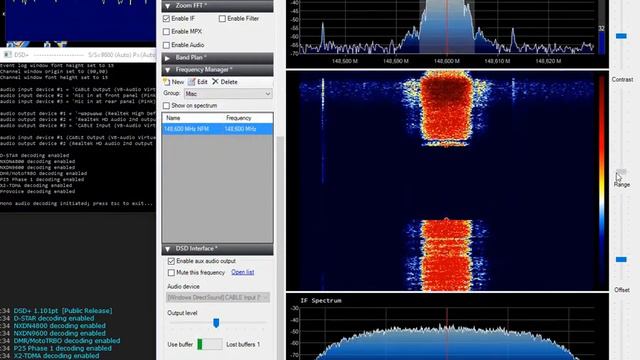Adjust the Output level slider handle
This screenshot has width=640, height=360.
point(216,323)
